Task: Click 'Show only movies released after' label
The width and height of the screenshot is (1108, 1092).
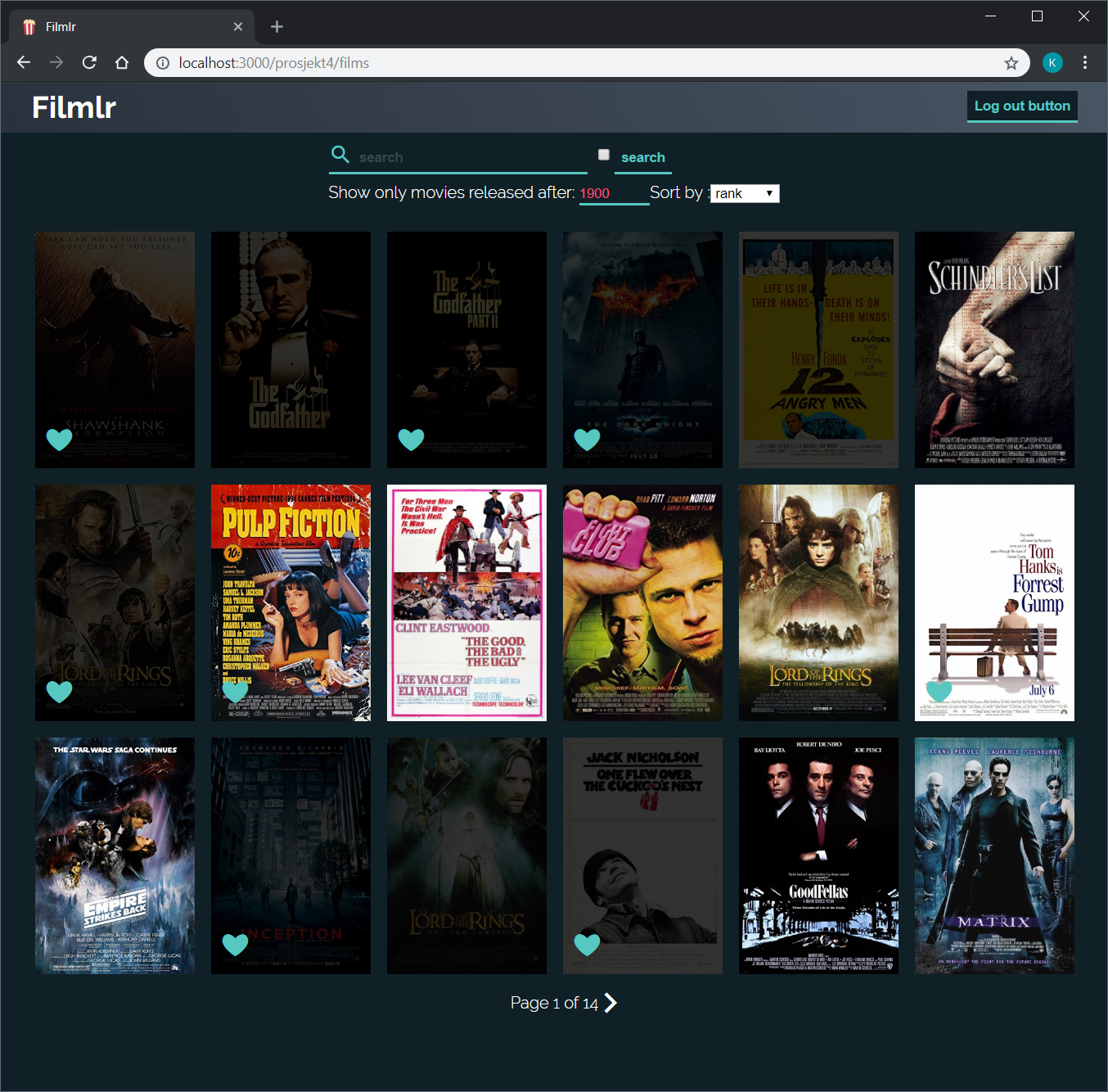Action: pyautogui.click(x=451, y=192)
